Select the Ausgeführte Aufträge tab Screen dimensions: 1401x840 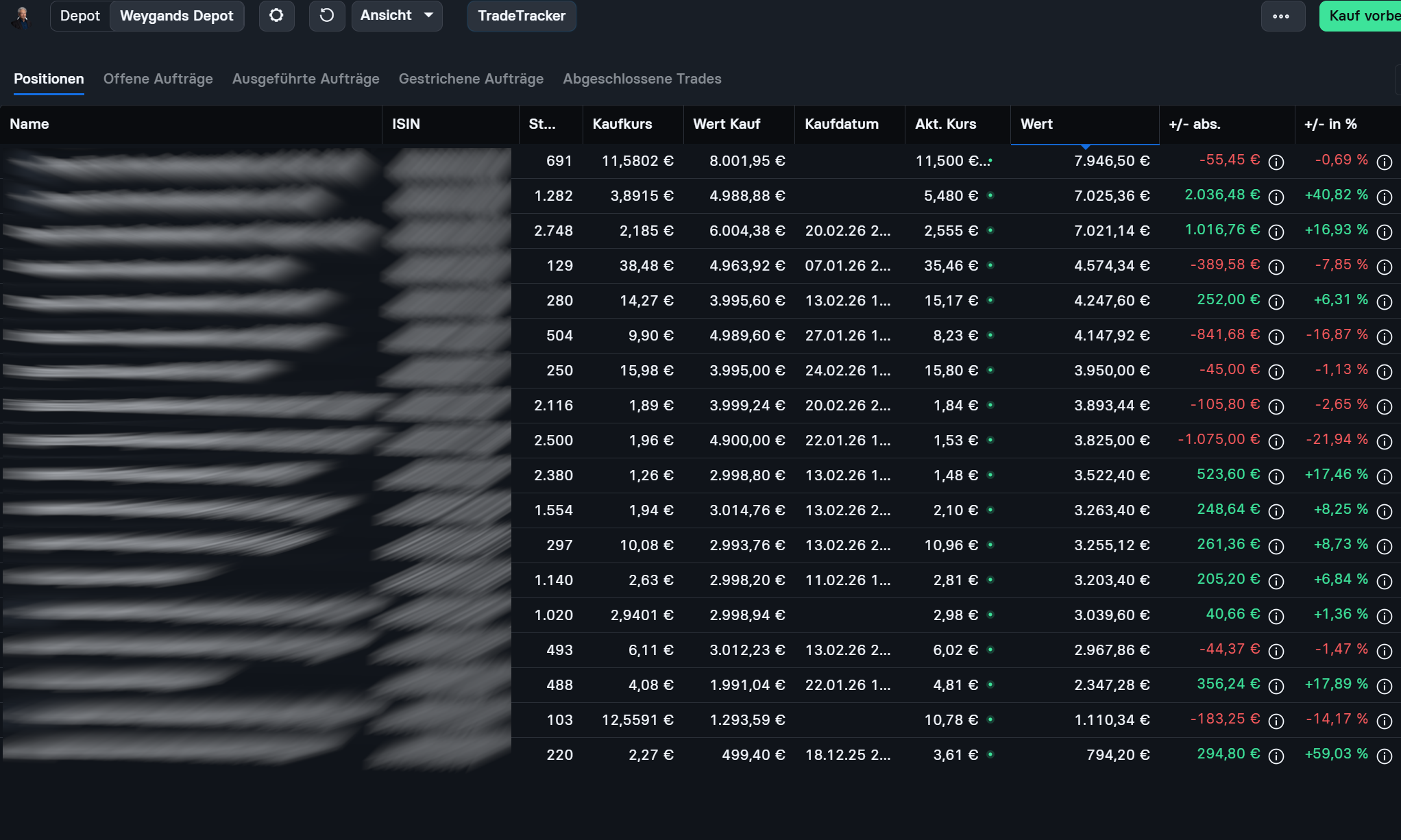[305, 79]
